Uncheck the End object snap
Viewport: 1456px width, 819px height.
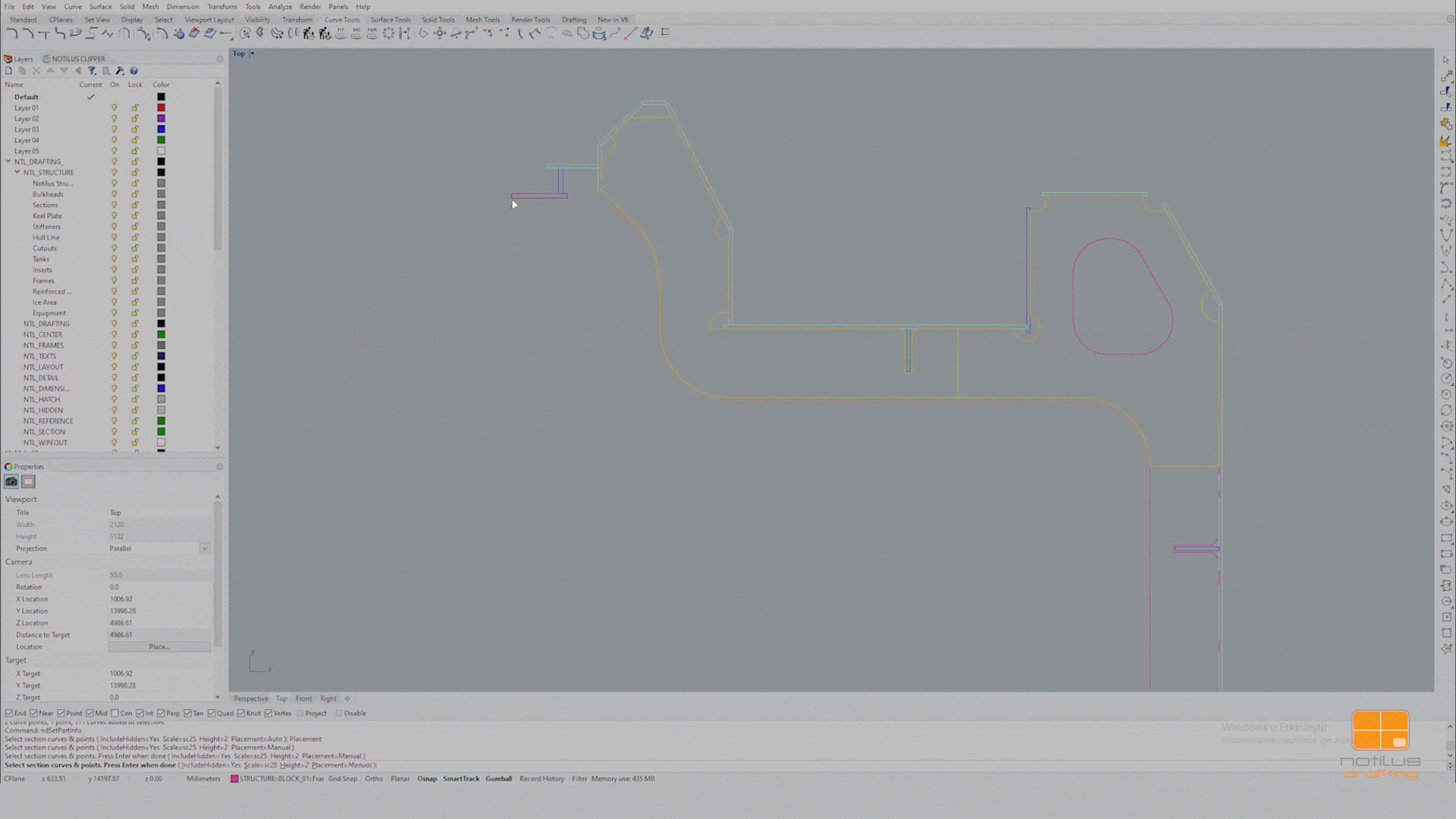(x=9, y=713)
